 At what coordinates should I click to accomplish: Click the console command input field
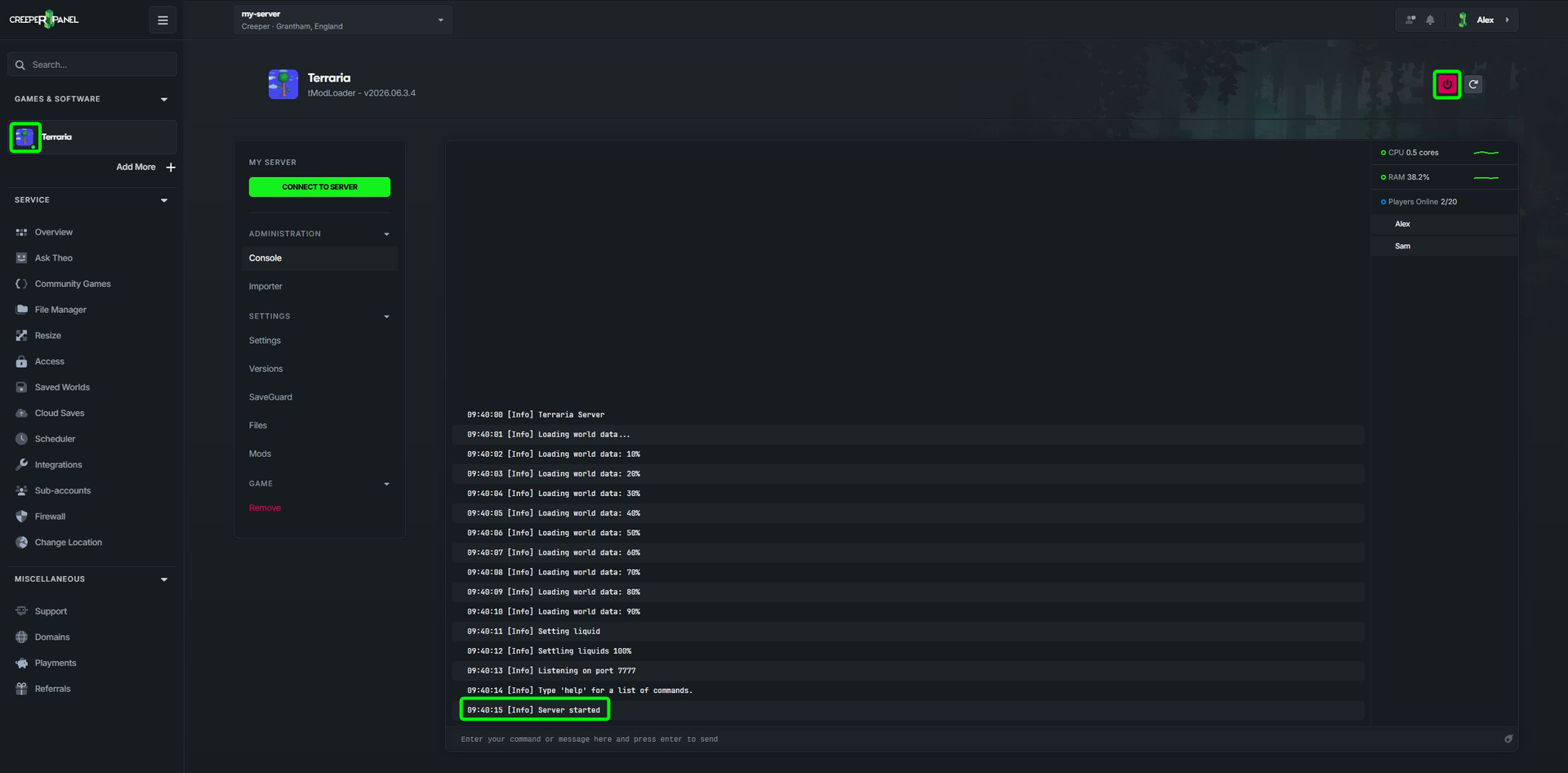click(x=978, y=739)
